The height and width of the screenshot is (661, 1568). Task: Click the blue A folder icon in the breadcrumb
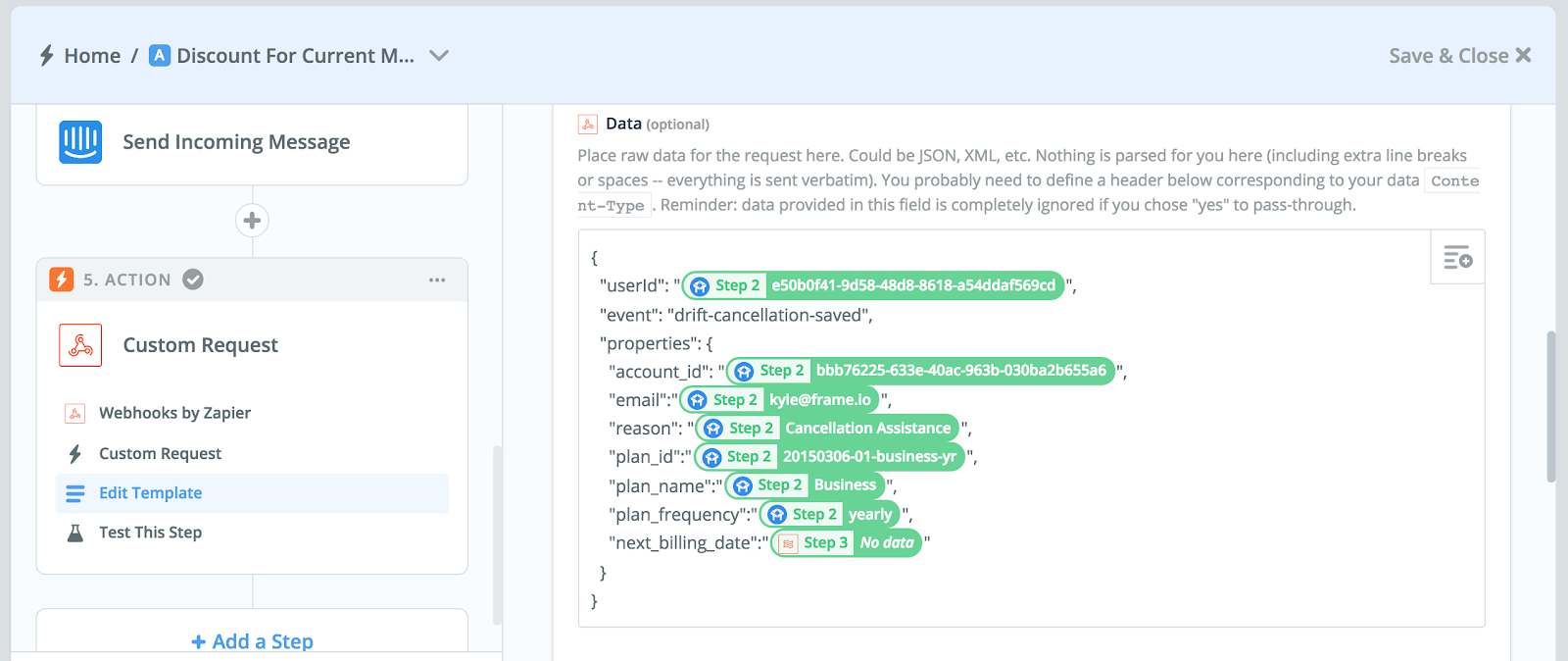pos(160,55)
